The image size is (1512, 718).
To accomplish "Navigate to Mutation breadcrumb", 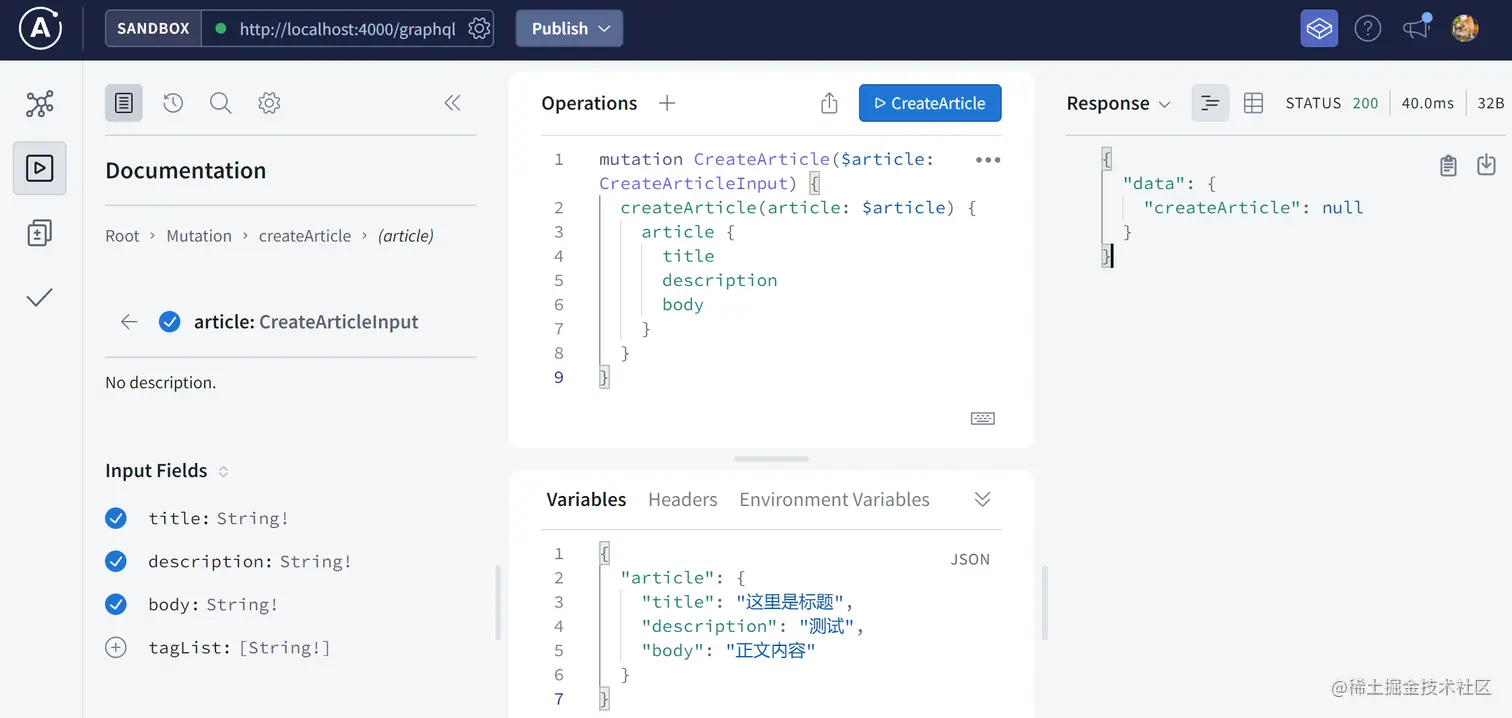I will (x=199, y=236).
